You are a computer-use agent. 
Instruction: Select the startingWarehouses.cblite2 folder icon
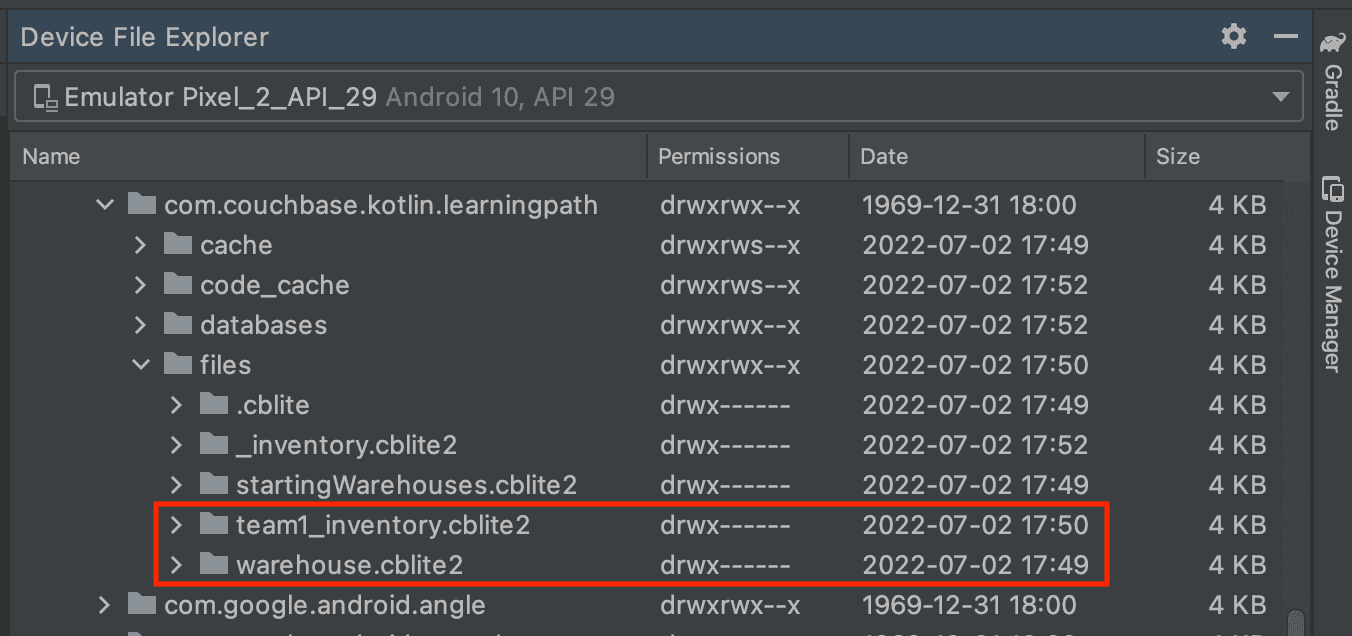point(214,485)
